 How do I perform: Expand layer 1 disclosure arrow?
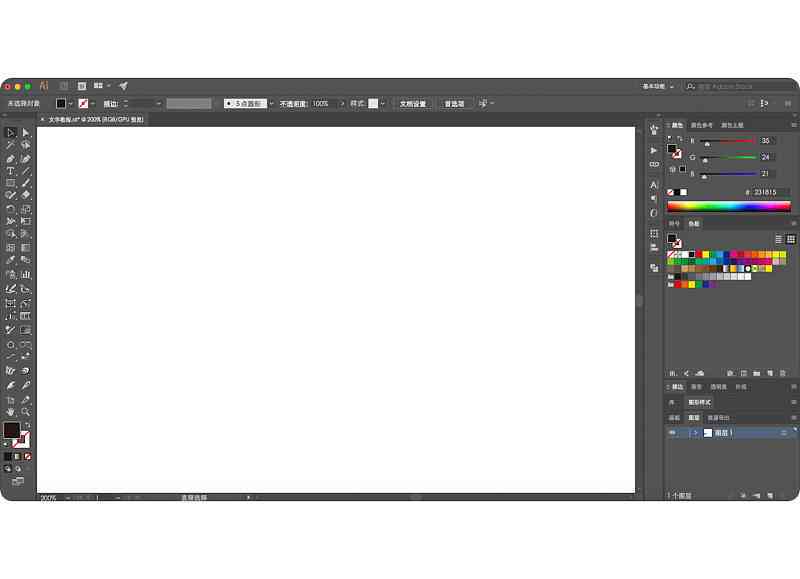pyautogui.click(x=694, y=433)
